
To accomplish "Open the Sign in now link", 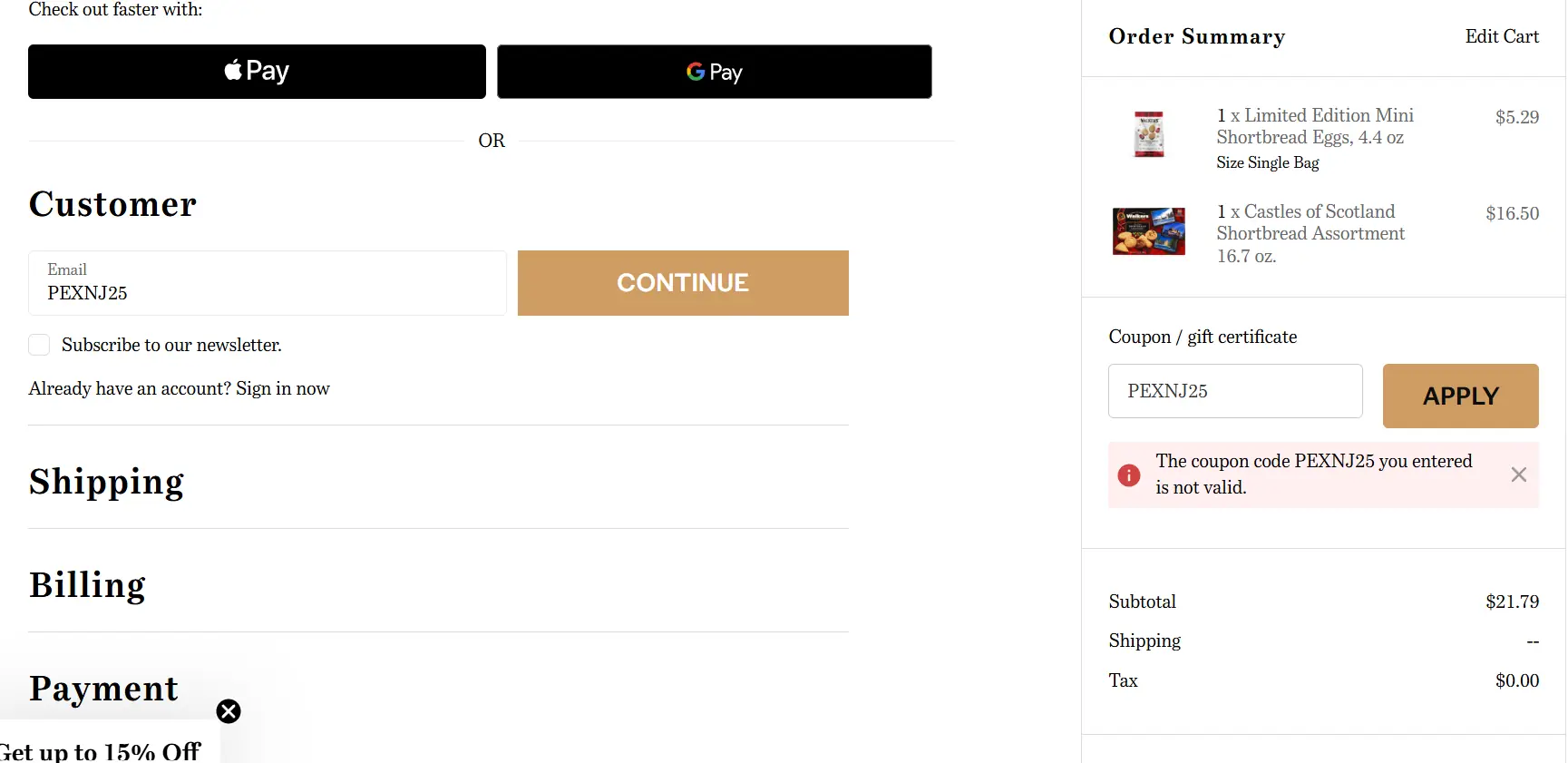I will tap(282, 388).
